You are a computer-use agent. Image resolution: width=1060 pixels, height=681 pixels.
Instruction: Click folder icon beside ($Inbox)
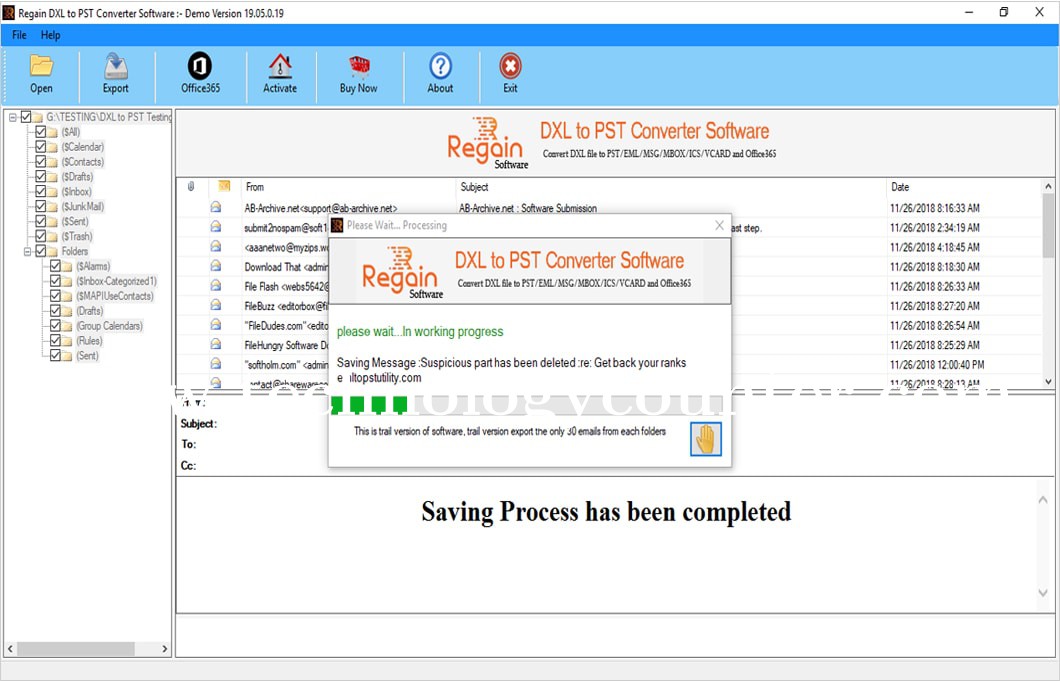click(53, 191)
